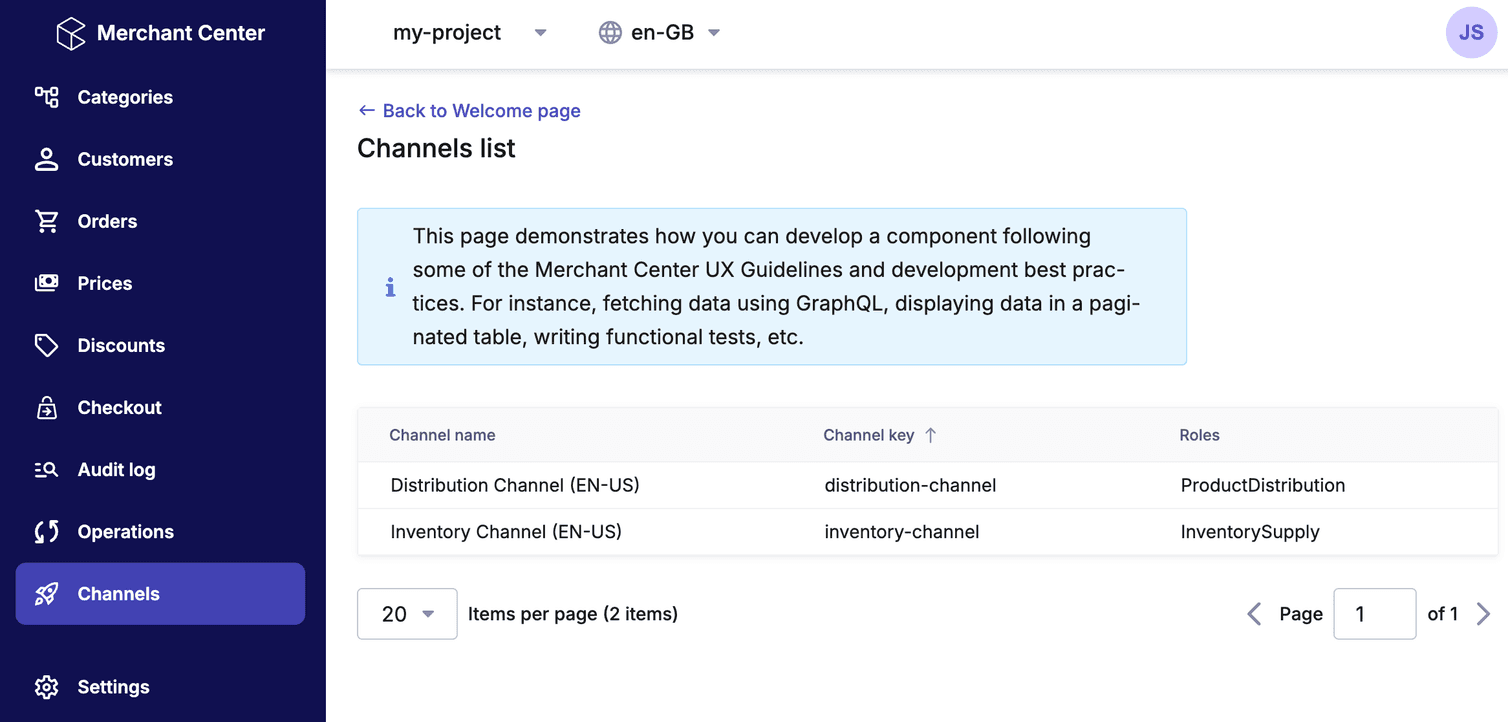Select Settings from the sidebar menu

tap(113, 687)
